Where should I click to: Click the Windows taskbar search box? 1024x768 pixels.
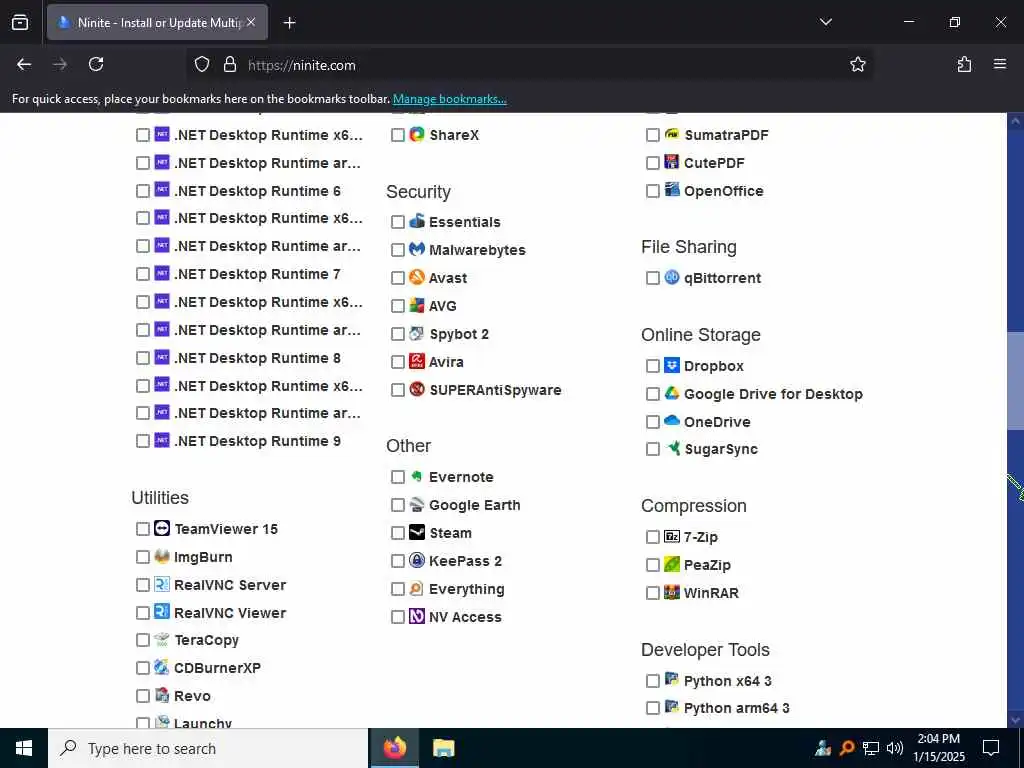tap(208, 748)
